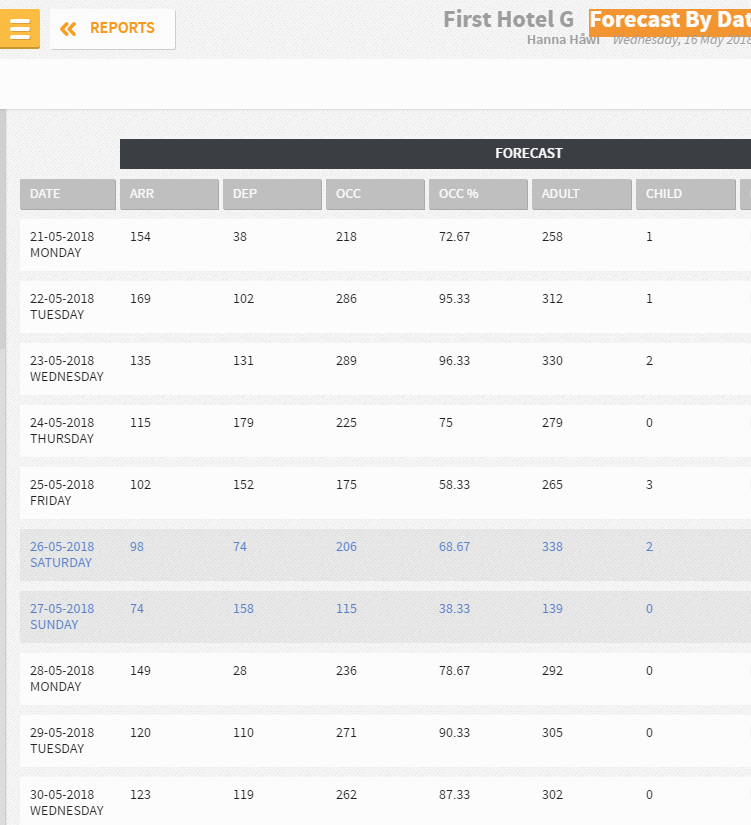Sort by DEP column header
The height and width of the screenshot is (825, 751).
pyautogui.click(x=272, y=194)
